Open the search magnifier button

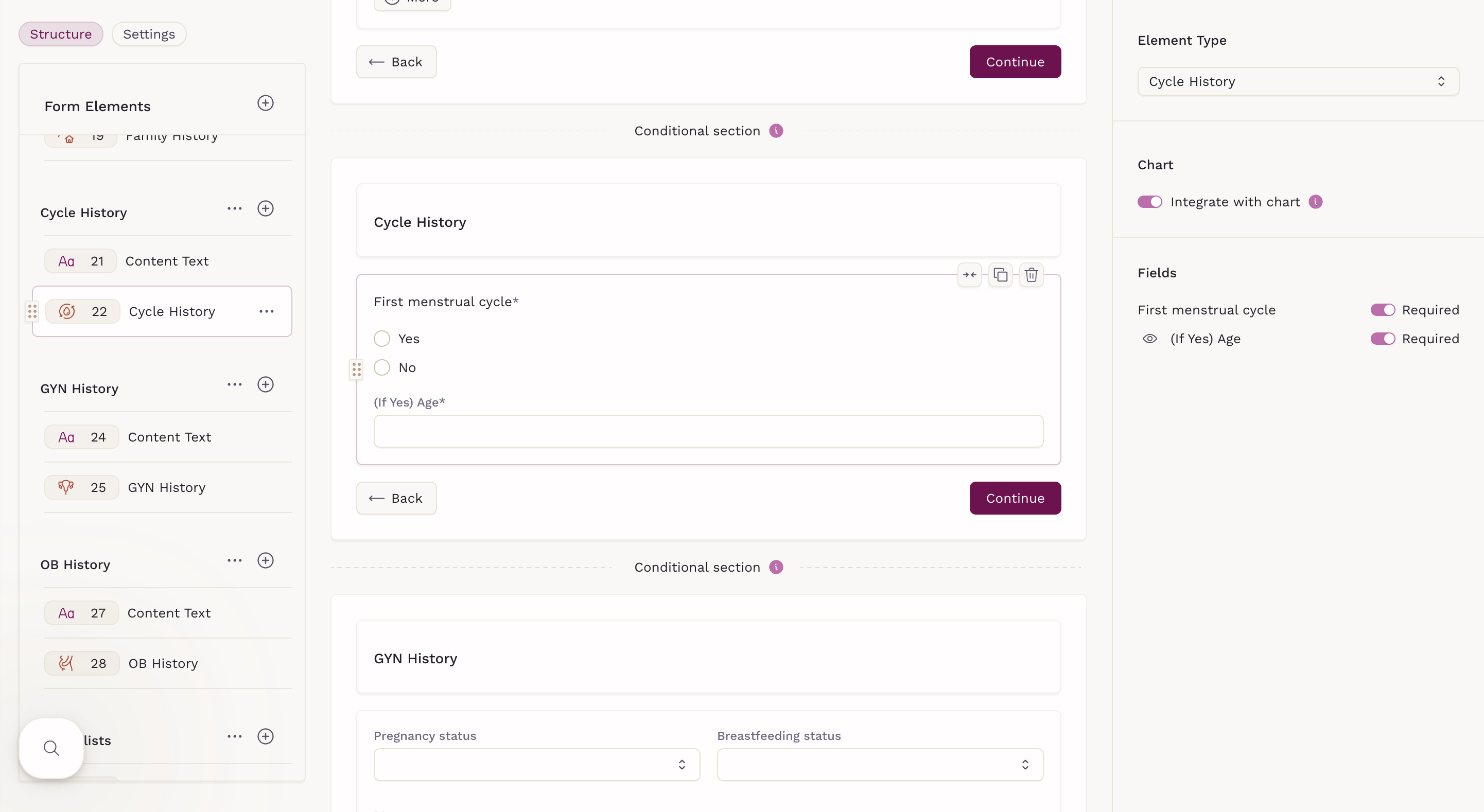coord(51,748)
